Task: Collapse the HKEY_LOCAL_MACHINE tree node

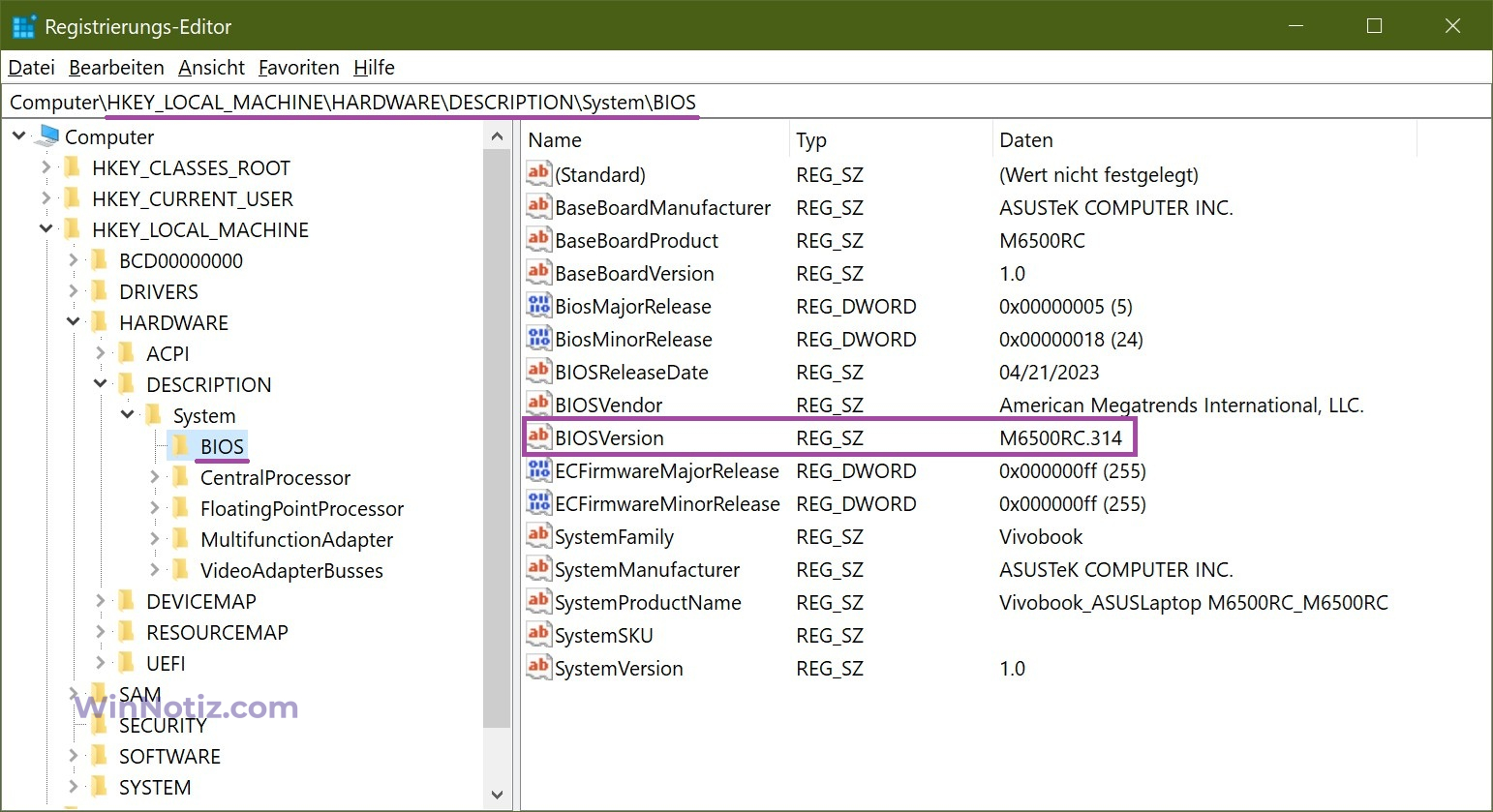Action: click(46, 229)
